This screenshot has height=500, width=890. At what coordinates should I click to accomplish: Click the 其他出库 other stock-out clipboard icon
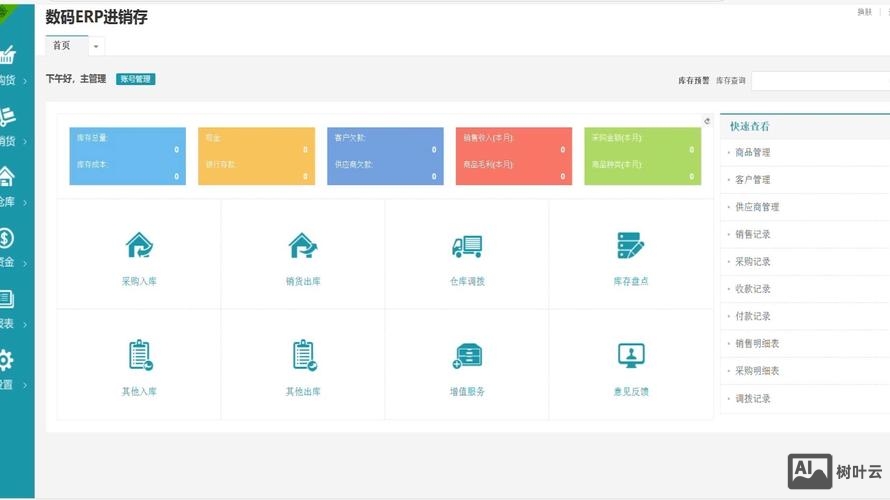pyautogui.click(x=304, y=355)
